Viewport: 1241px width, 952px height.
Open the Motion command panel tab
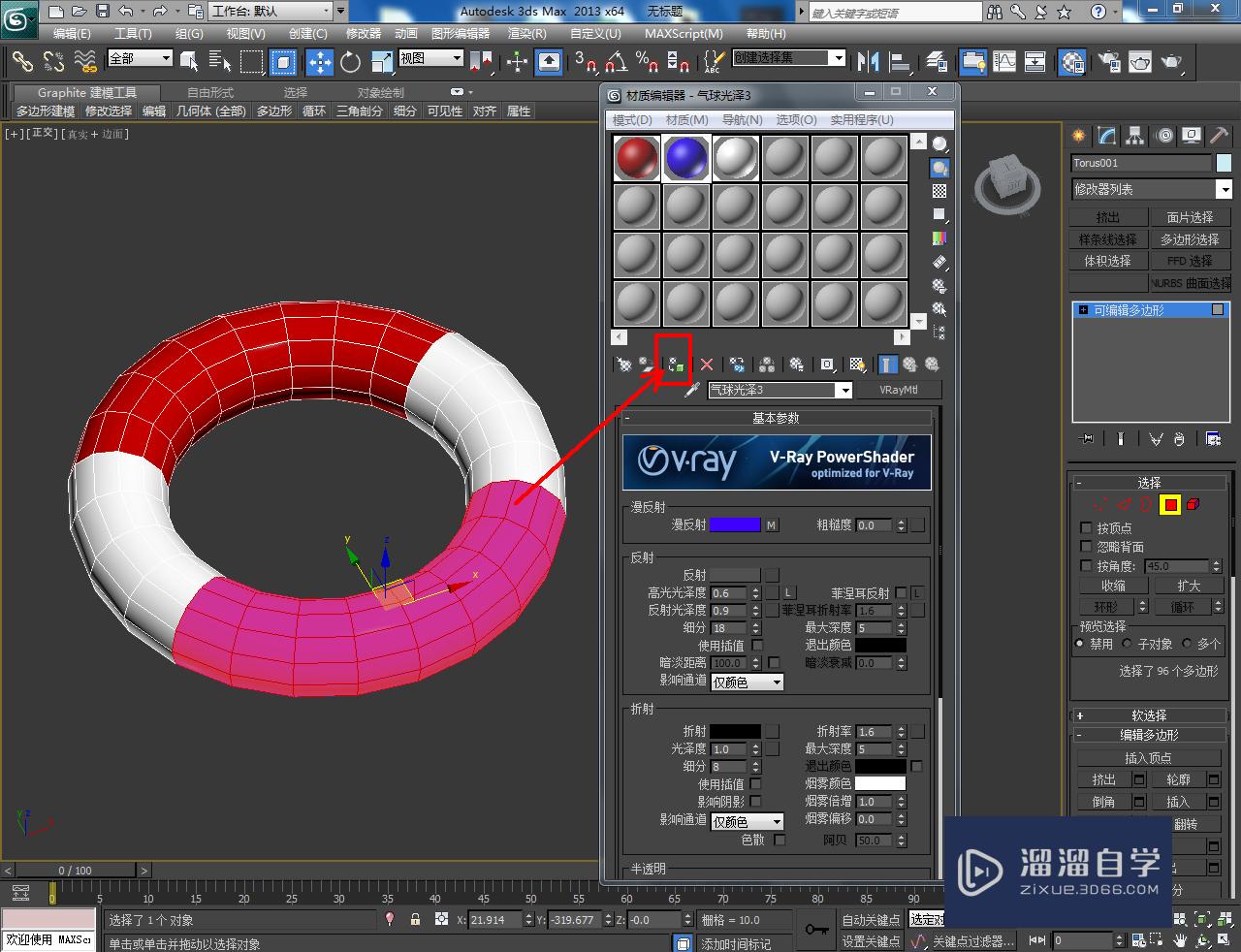point(1164,136)
